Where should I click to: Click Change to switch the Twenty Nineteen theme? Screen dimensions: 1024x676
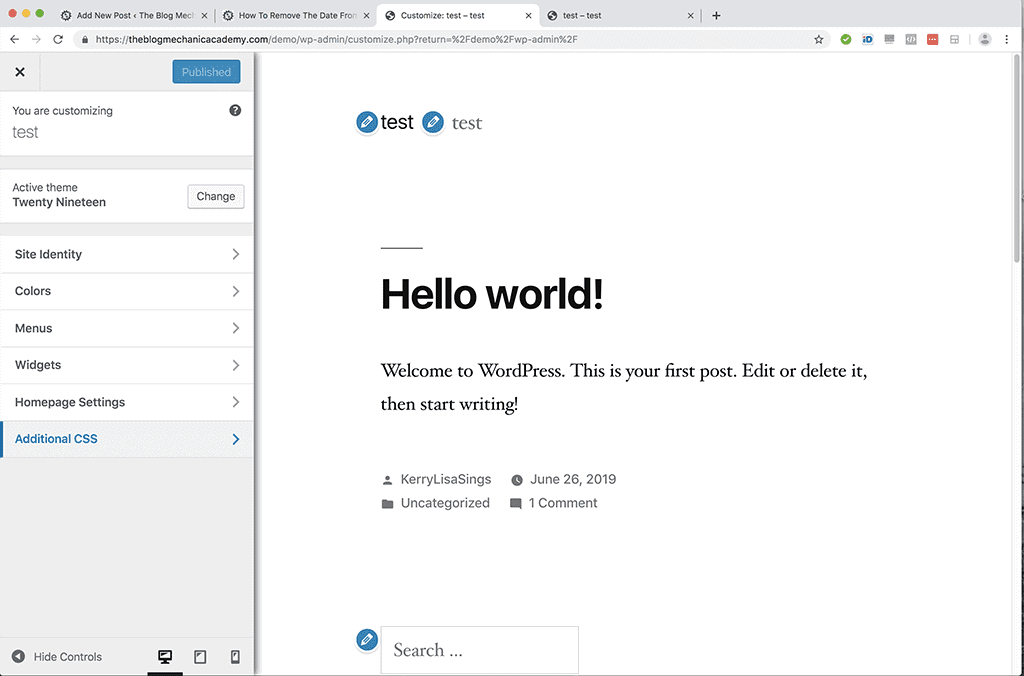point(215,196)
